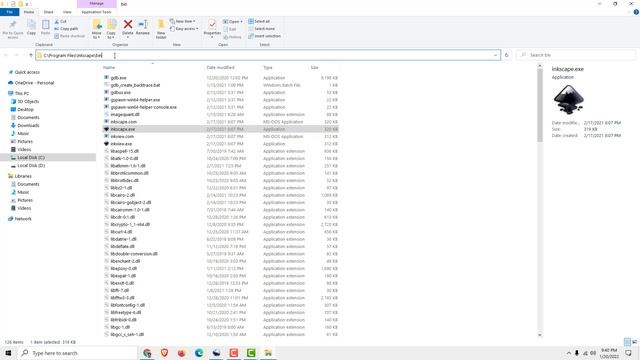Sort by Size column header
This screenshot has width=640, height=360.
tap(314, 67)
